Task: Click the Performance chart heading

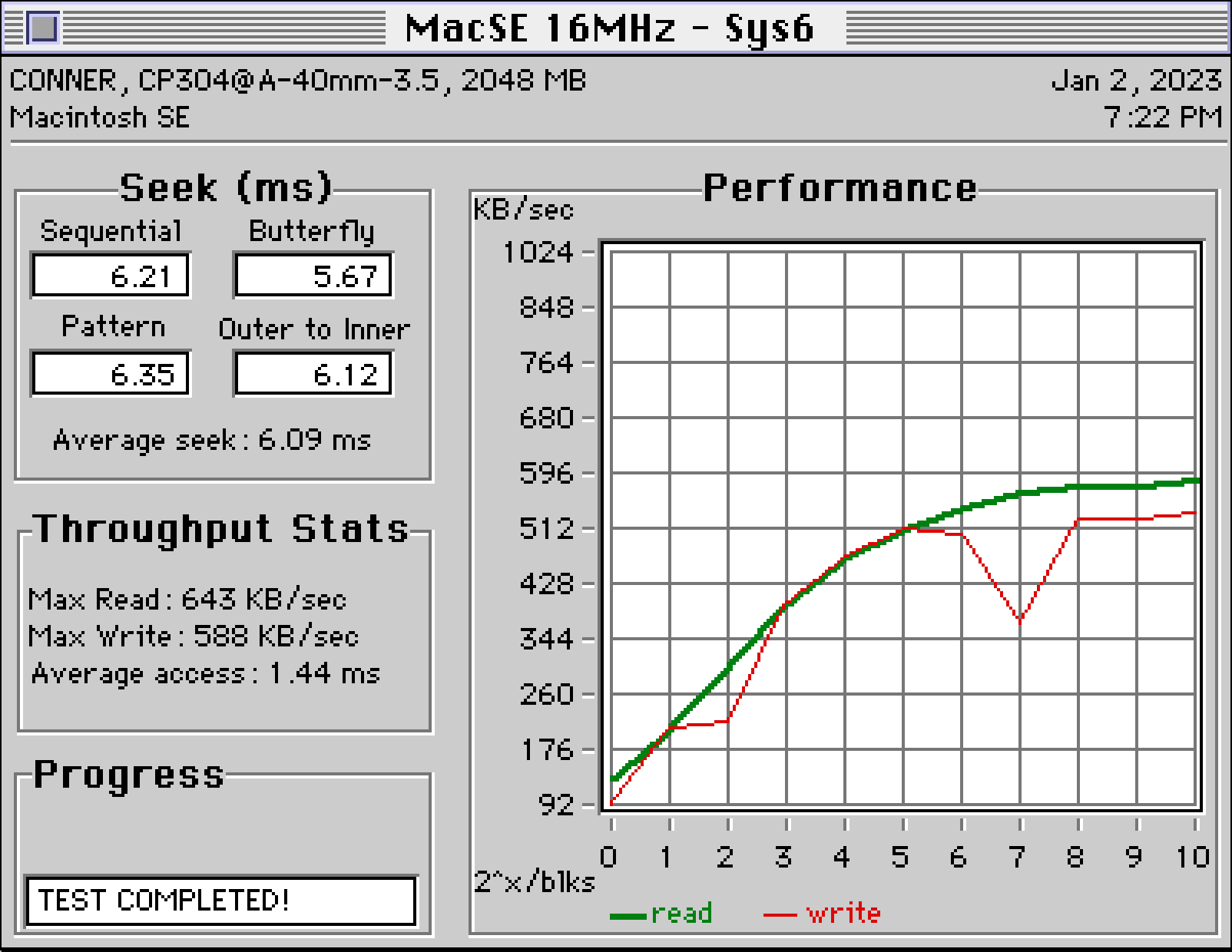Action: [x=840, y=188]
